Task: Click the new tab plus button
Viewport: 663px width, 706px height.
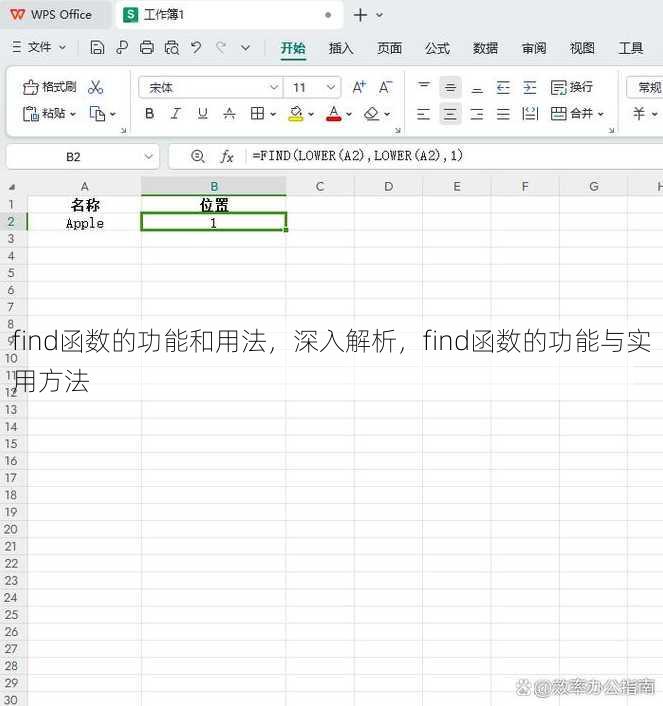Action: (360, 15)
